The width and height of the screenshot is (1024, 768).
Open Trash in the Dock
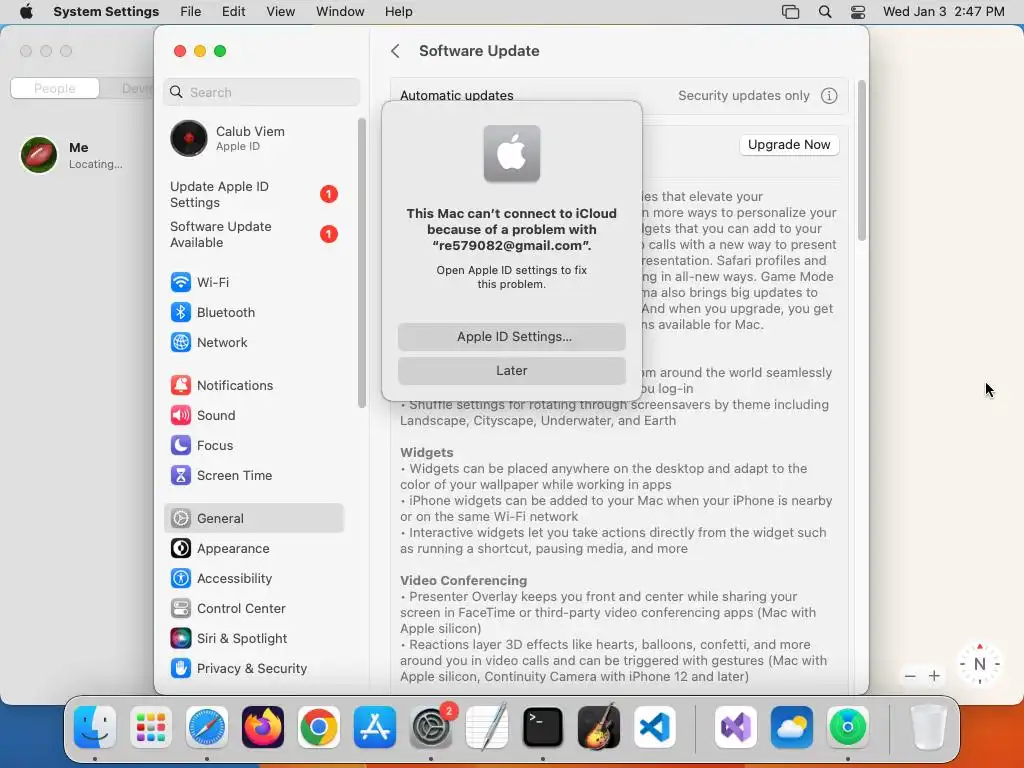928,727
